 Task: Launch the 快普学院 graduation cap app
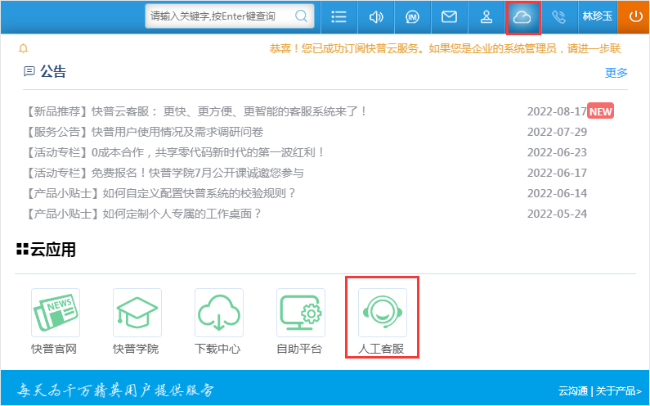tap(136, 320)
